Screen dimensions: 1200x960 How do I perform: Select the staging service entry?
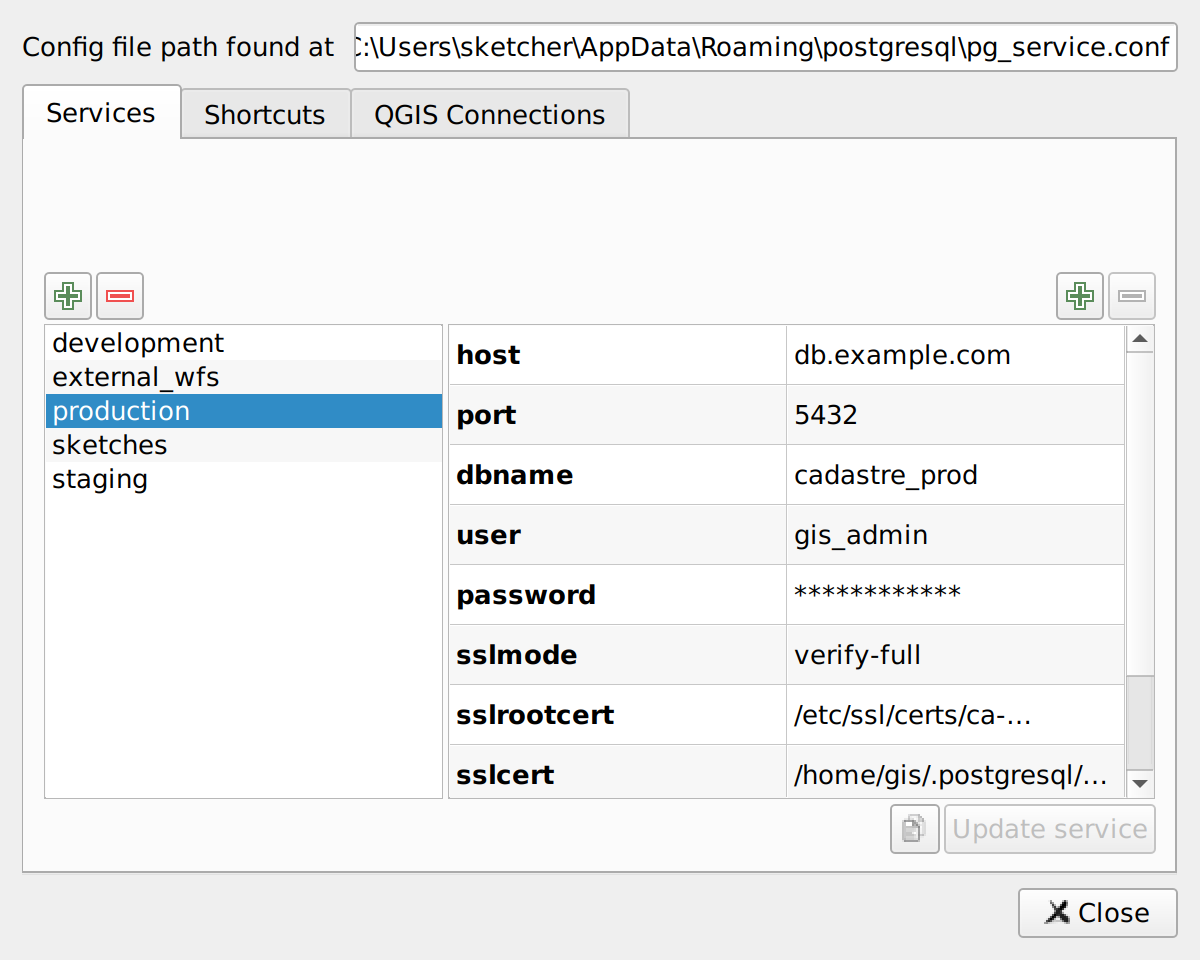pos(100,479)
